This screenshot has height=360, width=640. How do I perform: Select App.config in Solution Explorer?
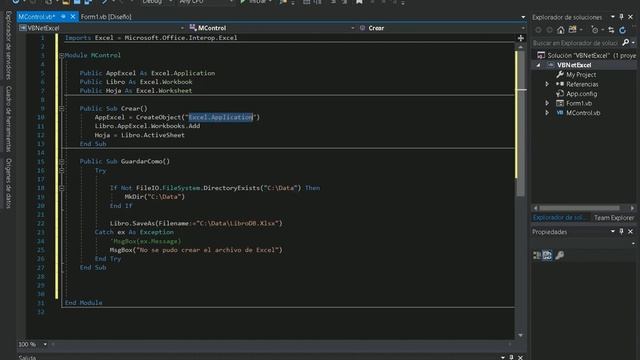pos(581,94)
